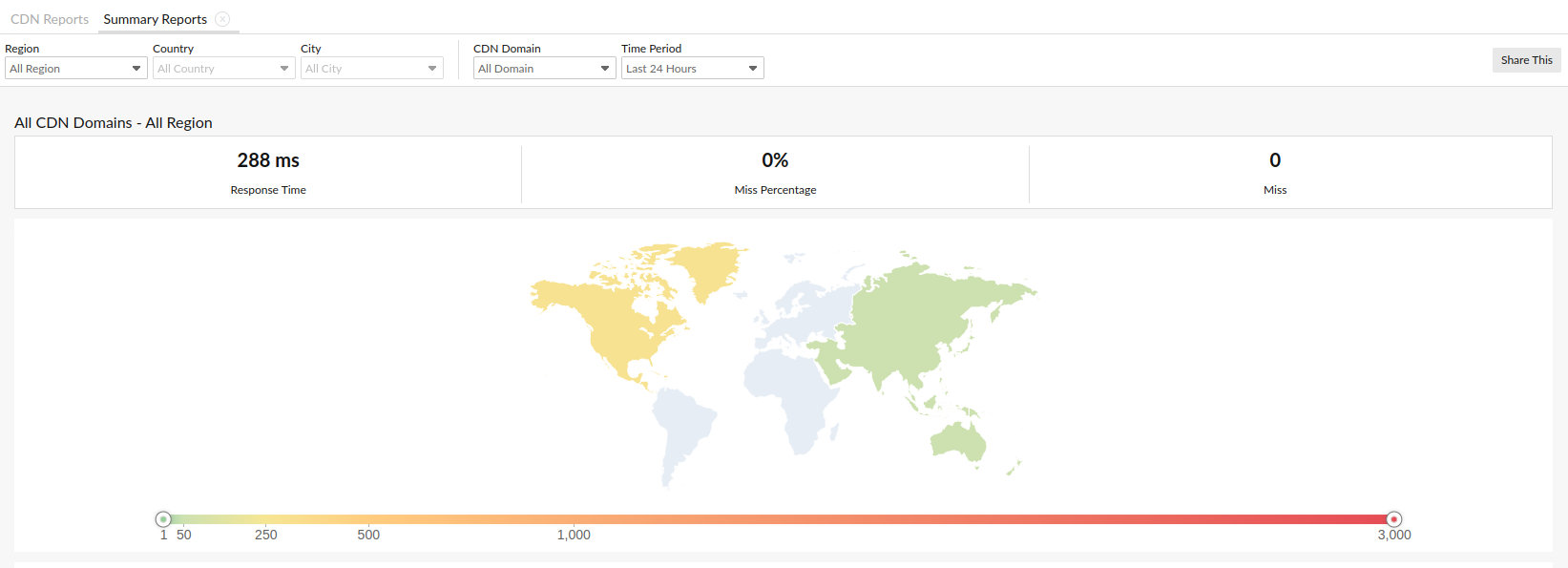The height and width of the screenshot is (568, 1568).
Task: Select the 0% Miss Percentage metric
Action: (775, 160)
